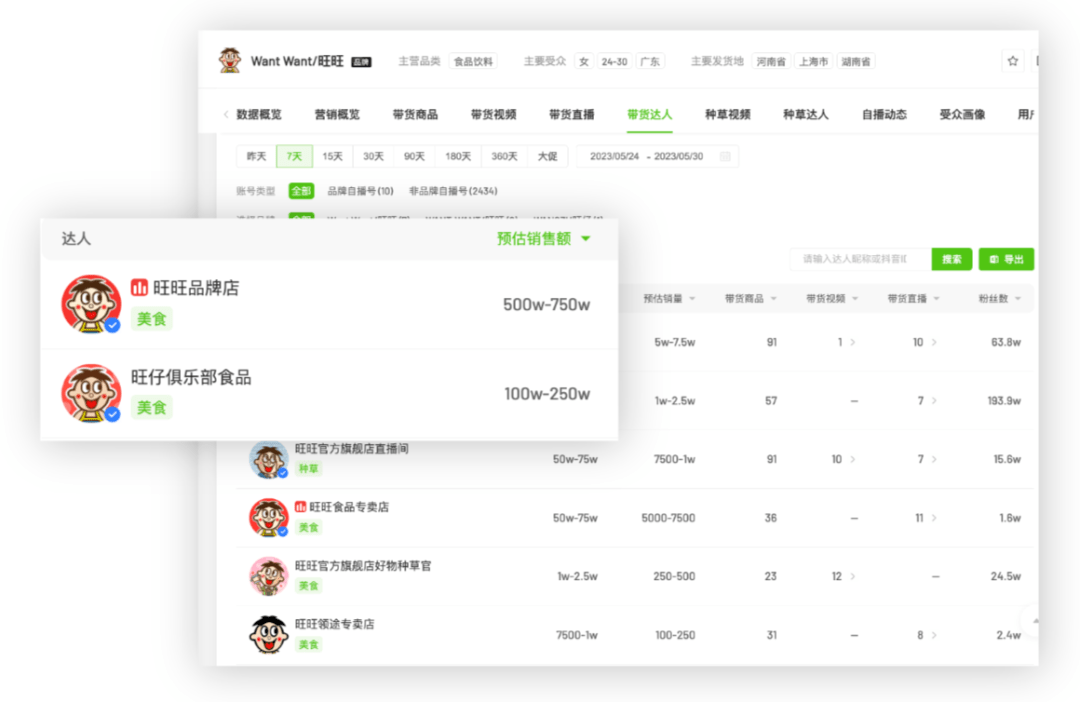Open the 受众画像 tab
1080x702 pixels.
pos(962,114)
